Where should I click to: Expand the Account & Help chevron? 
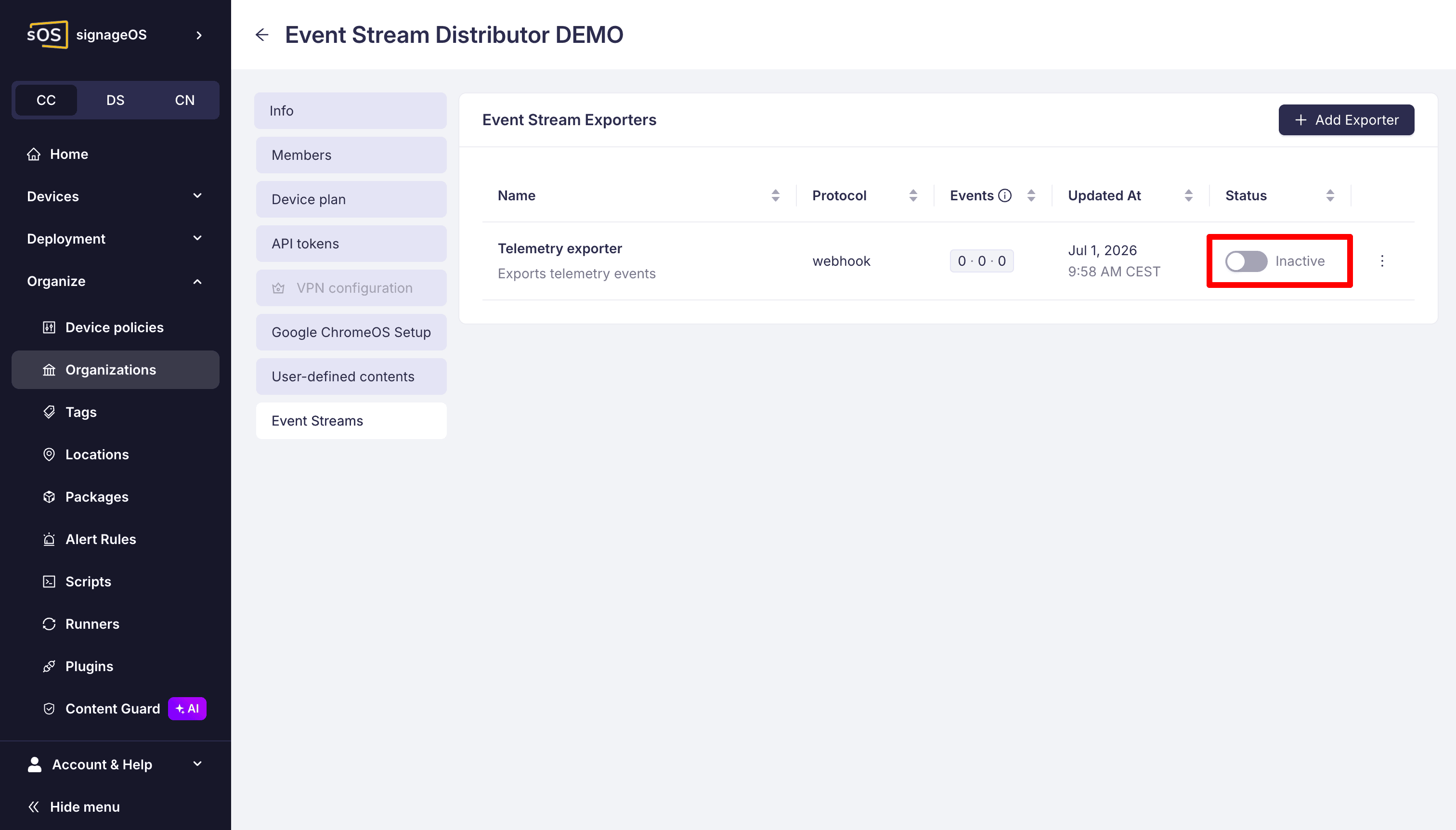(197, 764)
